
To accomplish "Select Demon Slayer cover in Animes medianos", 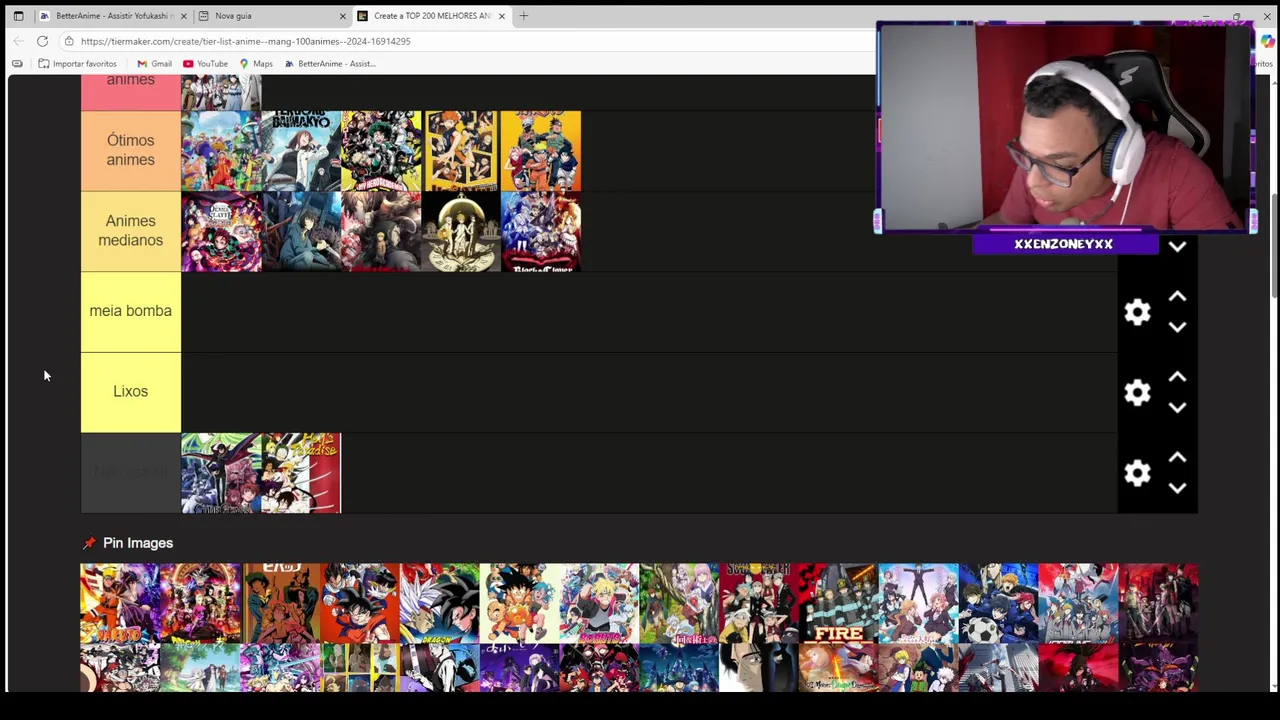I will pos(221,232).
